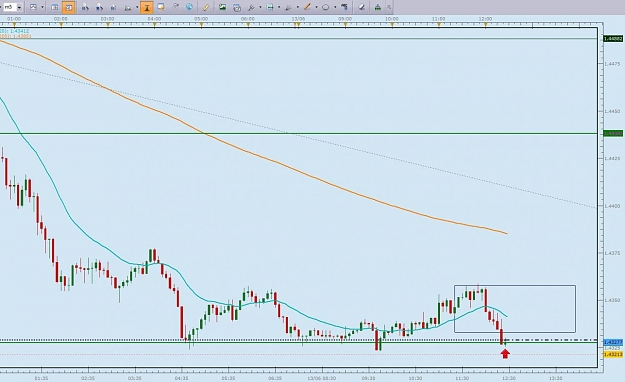Click the 1.4350 price axis label
Image resolution: width=625 pixels, height=382 pixels.
coord(612,300)
